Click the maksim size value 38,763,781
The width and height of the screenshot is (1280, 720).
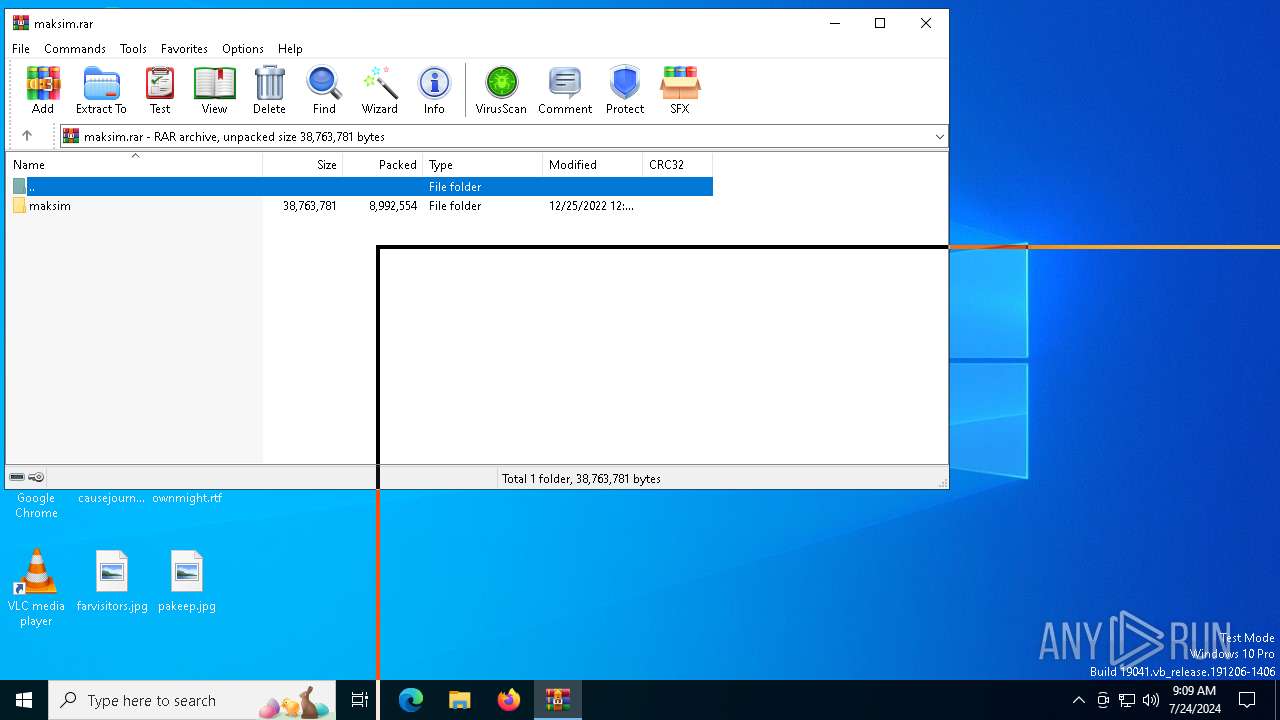coord(309,205)
